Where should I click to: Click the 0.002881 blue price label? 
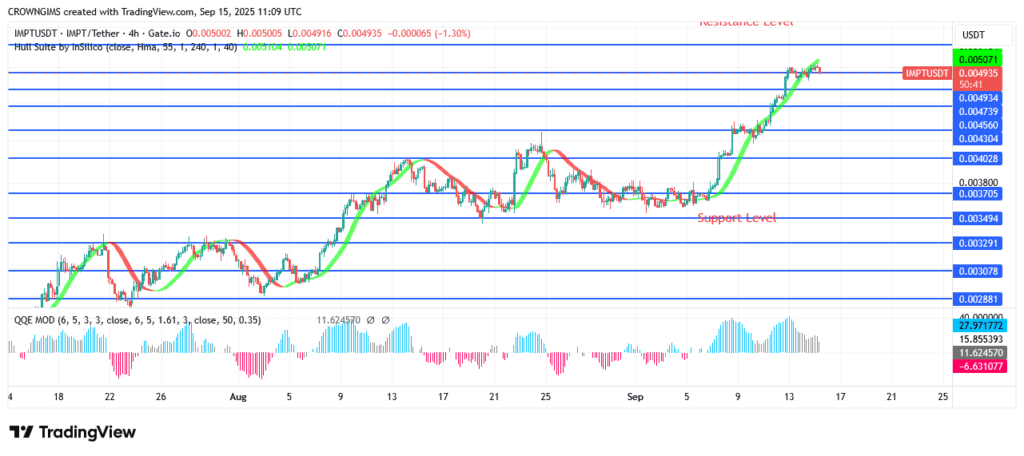click(980, 299)
